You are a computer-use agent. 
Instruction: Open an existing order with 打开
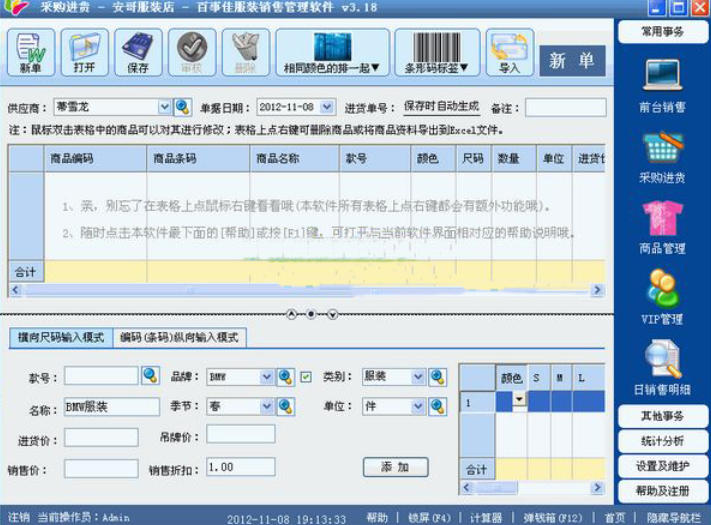click(x=85, y=52)
